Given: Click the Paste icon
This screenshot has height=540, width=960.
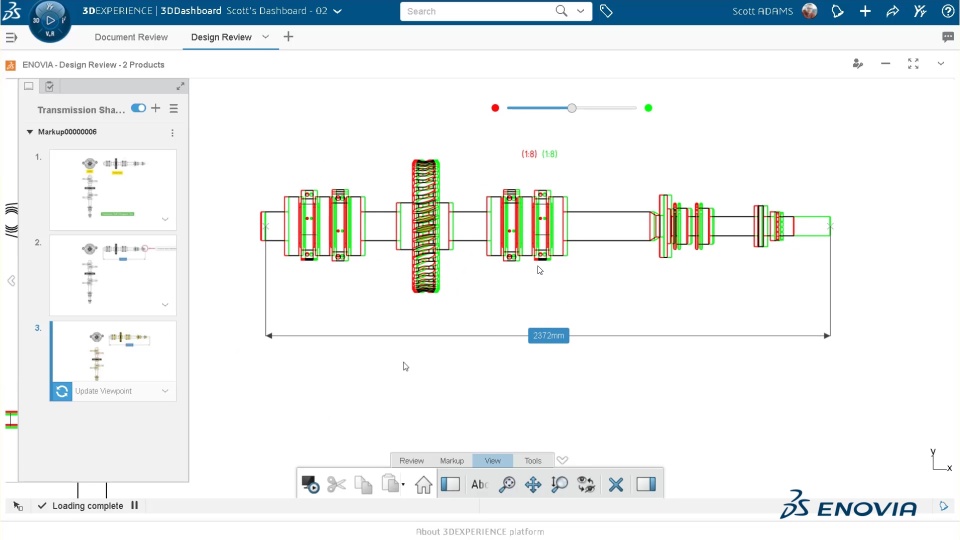Looking at the screenshot, I should (x=390, y=484).
